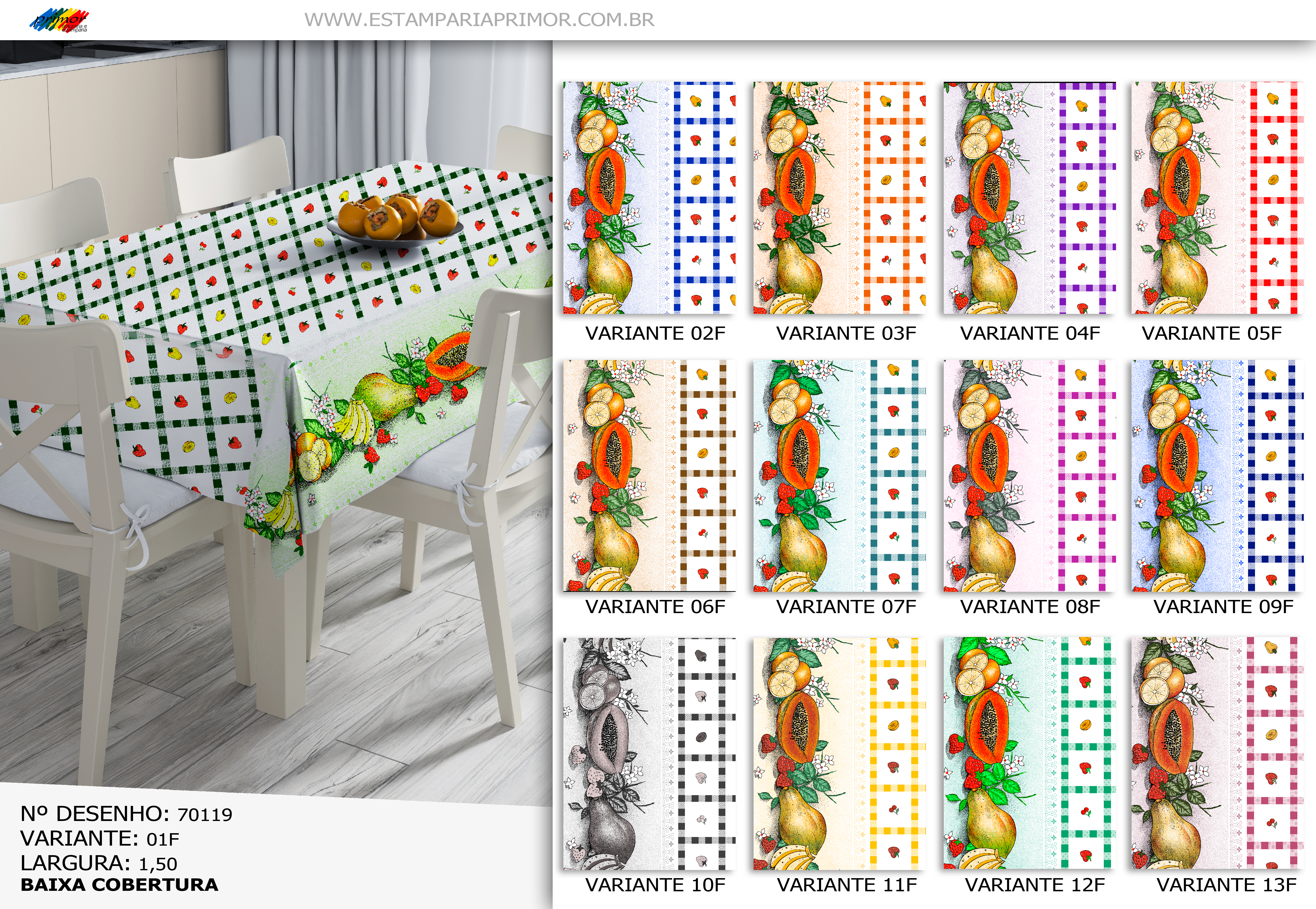The width and height of the screenshot is (1316, 909).
Task: Select the Variante 13F pink swatch
Action: [x=1217, y=754]
